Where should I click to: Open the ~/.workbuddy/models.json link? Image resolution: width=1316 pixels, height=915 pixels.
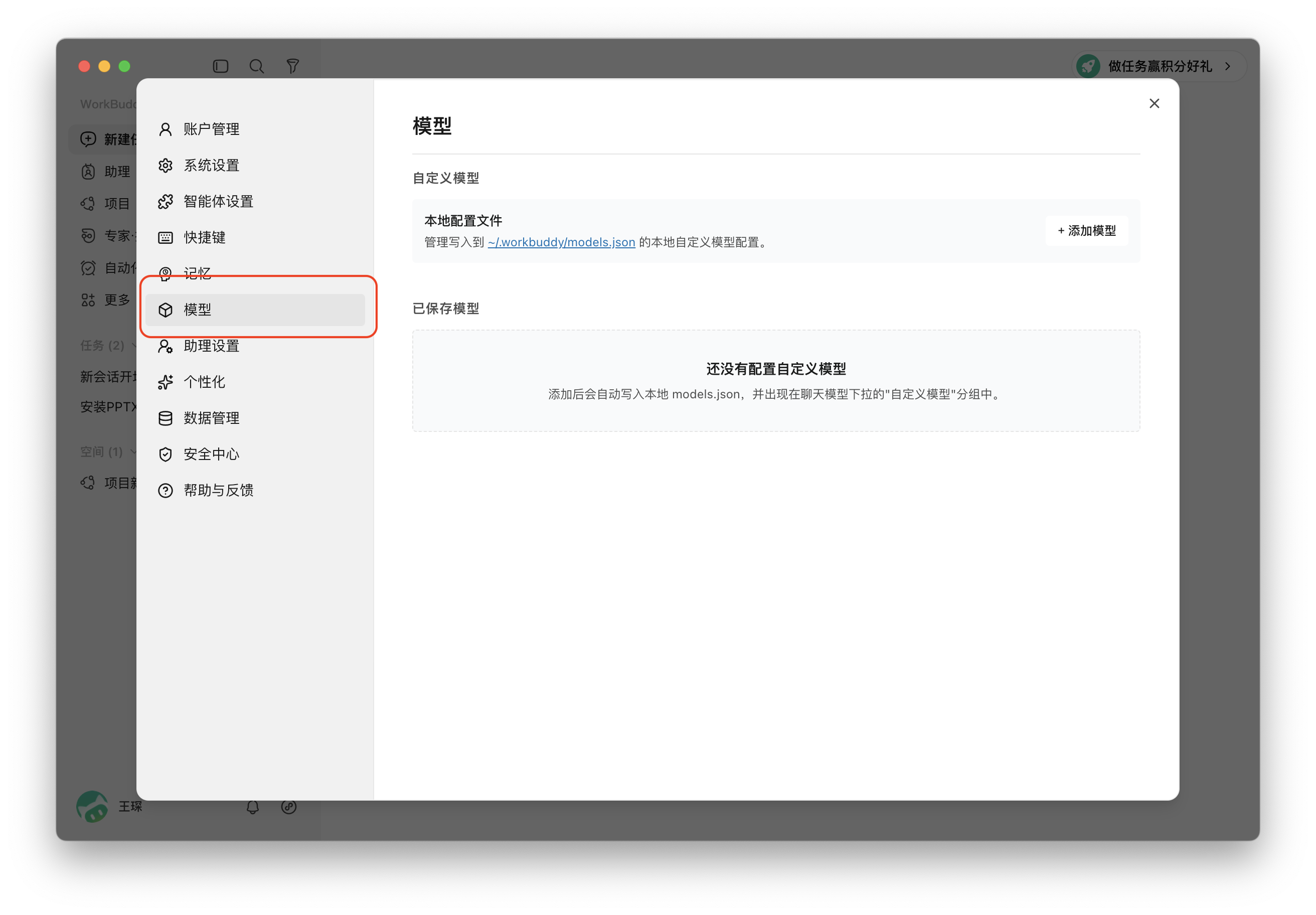[561, 242]
